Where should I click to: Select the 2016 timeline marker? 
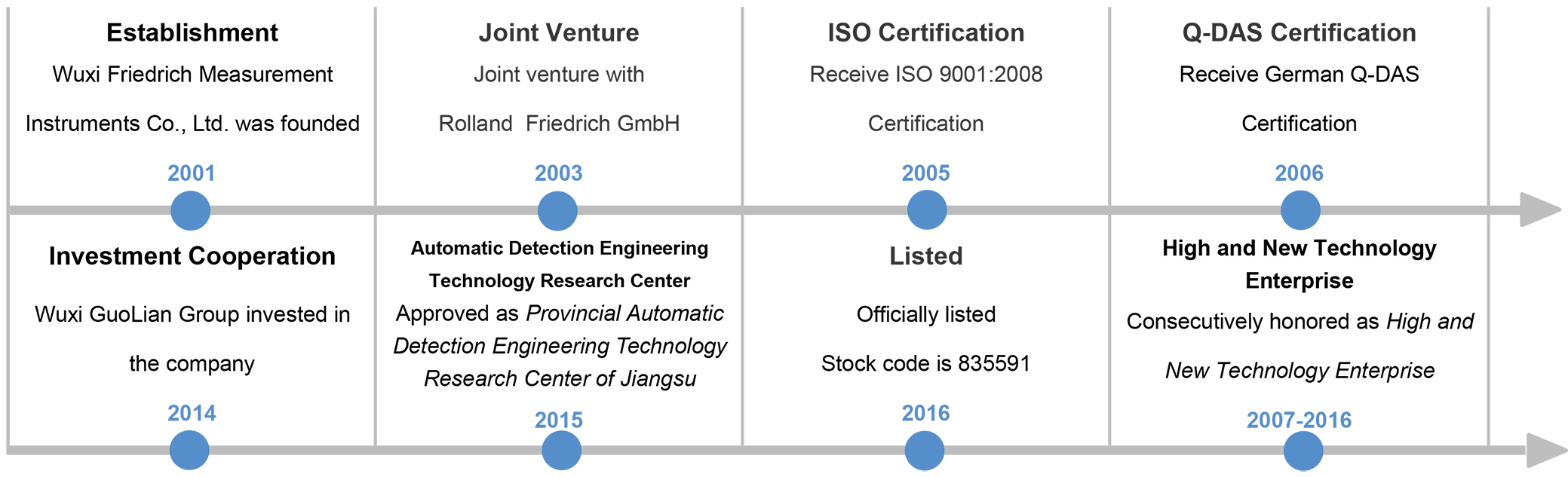click(924, 451)
